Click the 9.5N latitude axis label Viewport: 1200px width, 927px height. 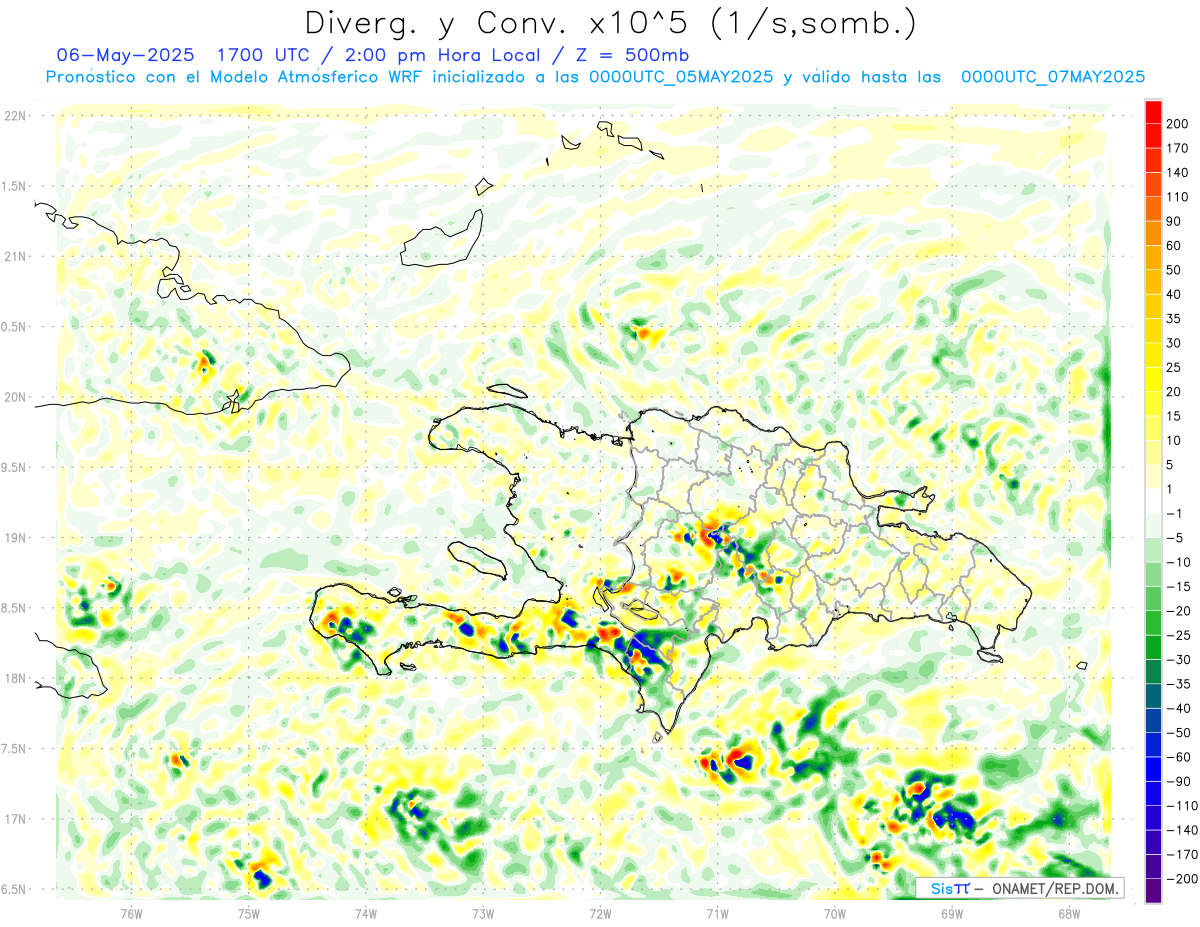(14, 467)
